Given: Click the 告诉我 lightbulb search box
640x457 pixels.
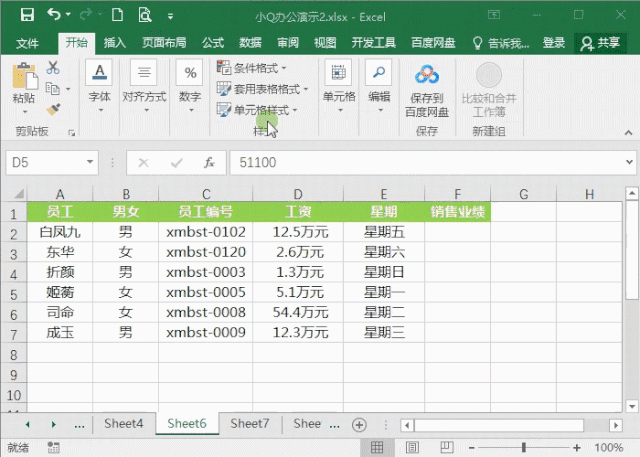Looking at the screenshot, I should [501, 43].
